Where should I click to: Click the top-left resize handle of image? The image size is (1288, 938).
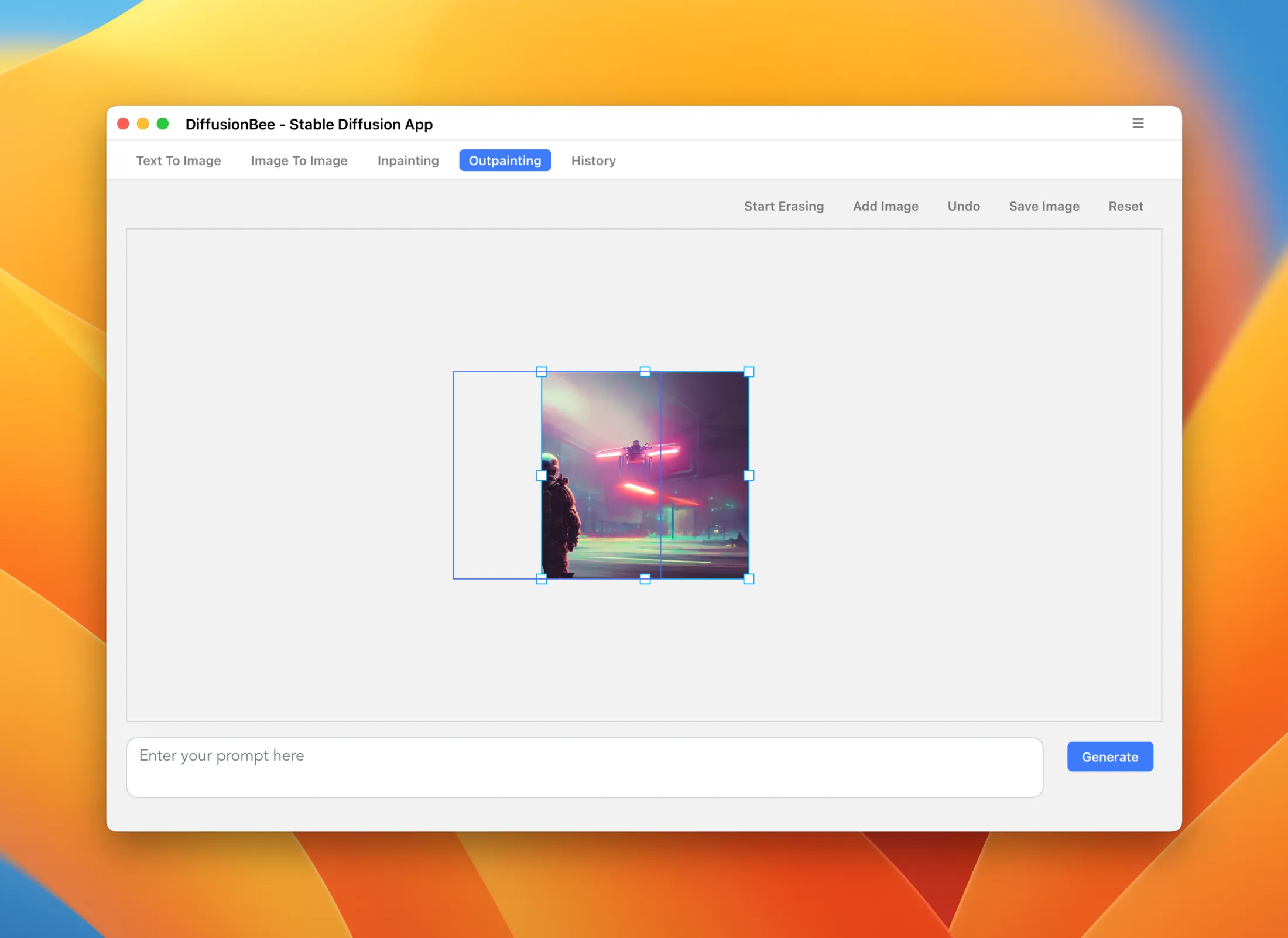click(x=542, y=372)
